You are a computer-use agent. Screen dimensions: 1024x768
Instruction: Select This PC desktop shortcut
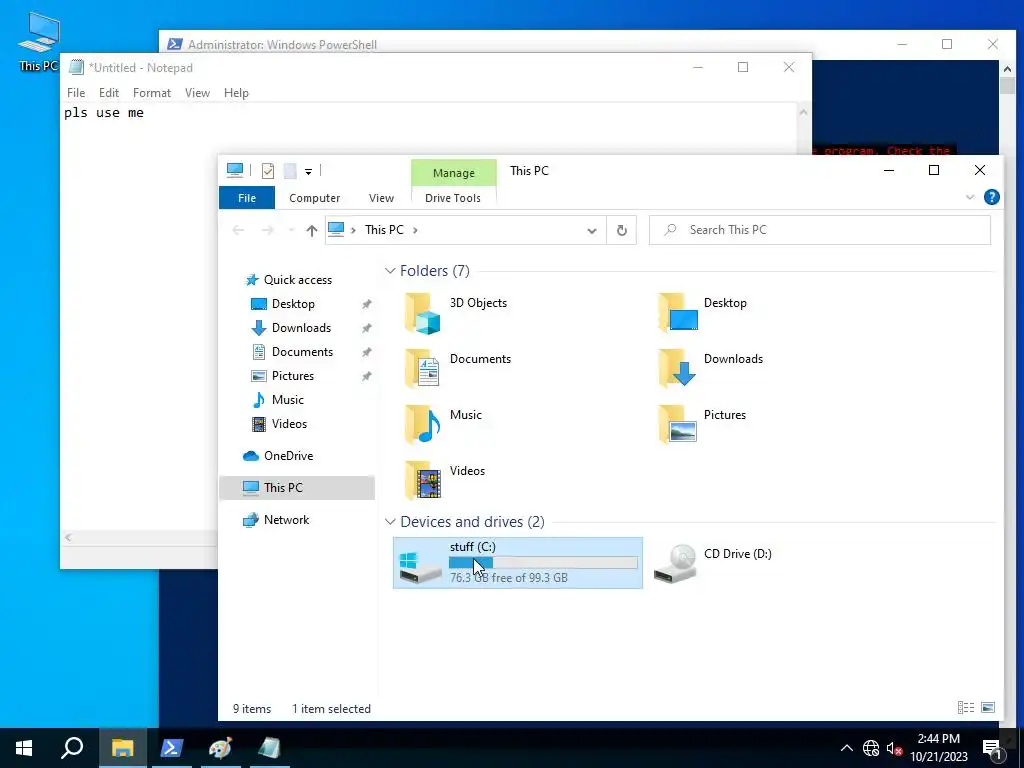[38, 42]
